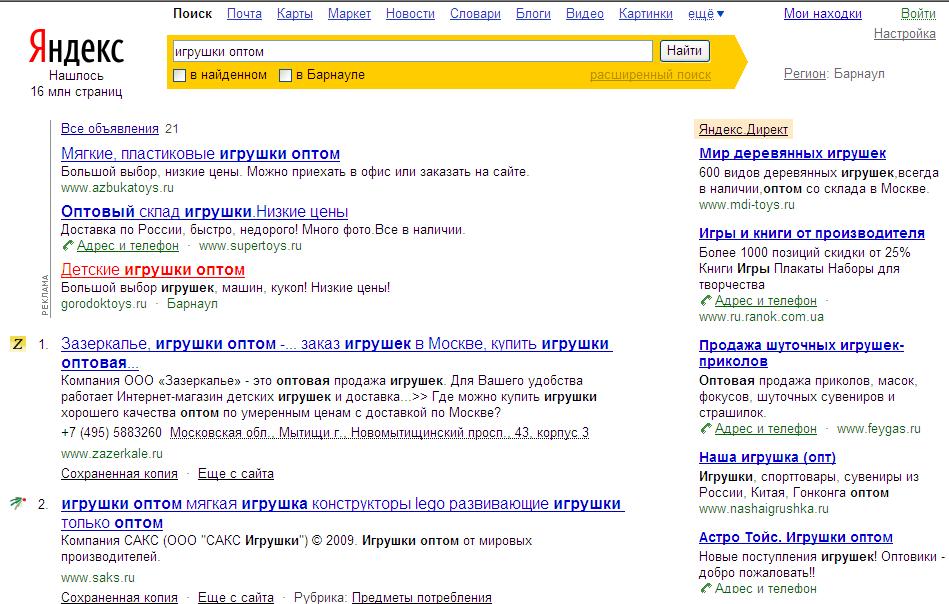The height and width of the screenshot is (604, 949).
Task: Click the Z favicon beside Зазеркалье result
Action: [17, 344]
